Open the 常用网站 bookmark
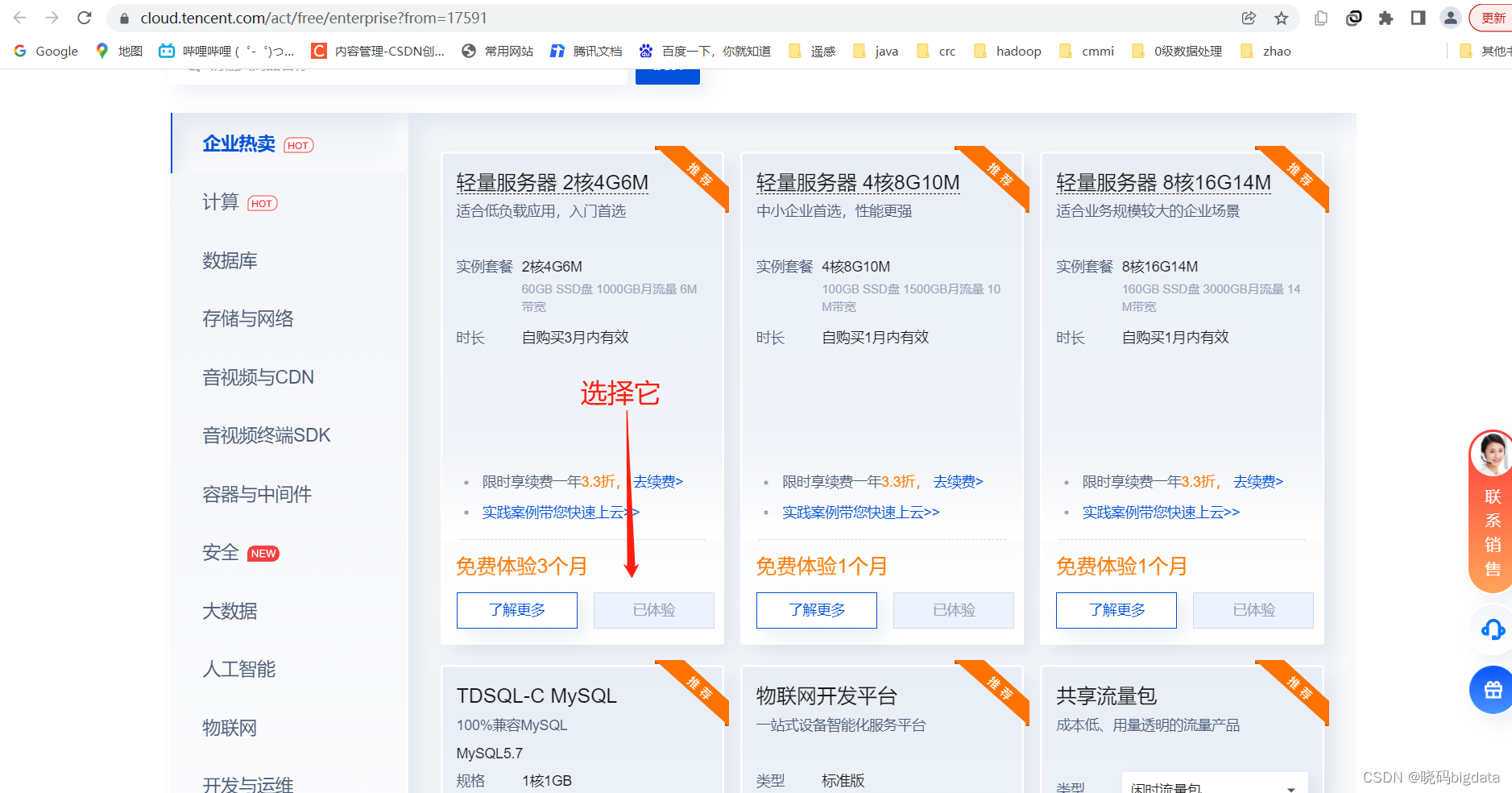This screenshot has height=793, width=1512. (x=497, y=51)
